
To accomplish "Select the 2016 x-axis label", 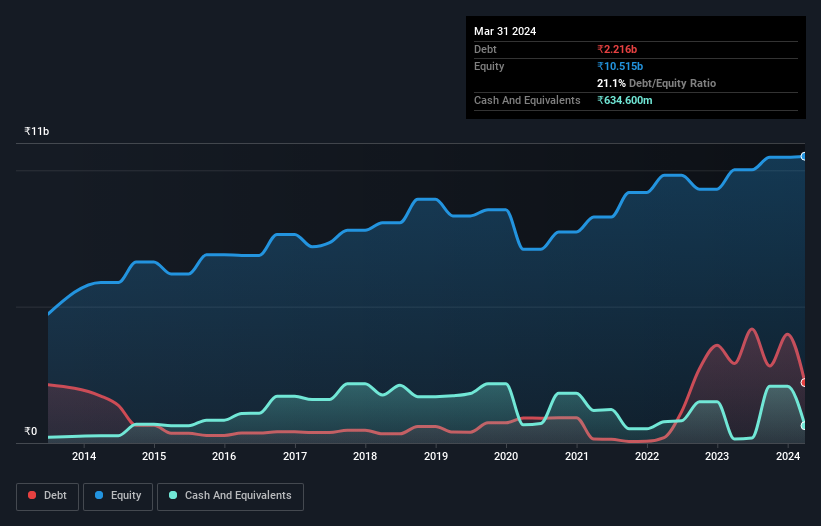I will tap(224, 456).
